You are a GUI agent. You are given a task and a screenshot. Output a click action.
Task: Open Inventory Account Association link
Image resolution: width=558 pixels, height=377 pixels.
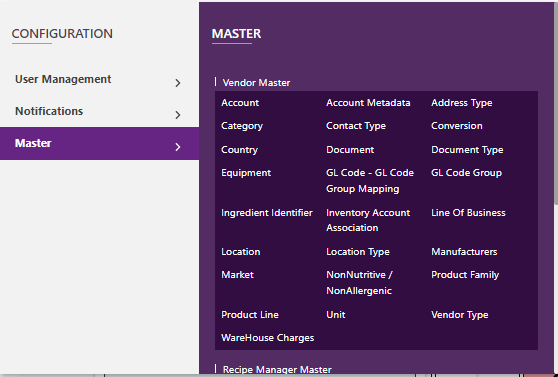click(368, 220)
